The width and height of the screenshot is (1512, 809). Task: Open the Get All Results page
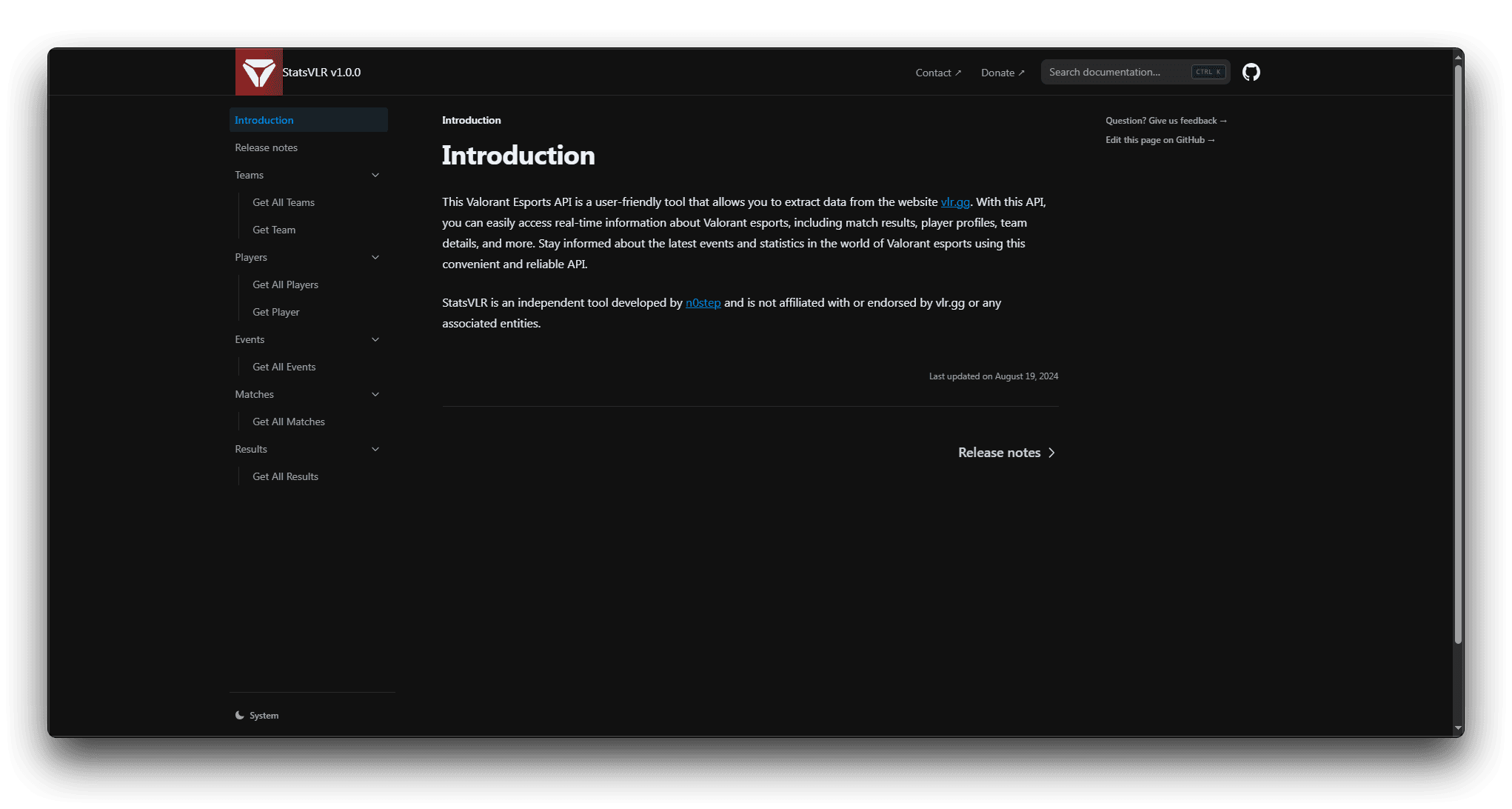pyautogui.click(x=318, y=476)
